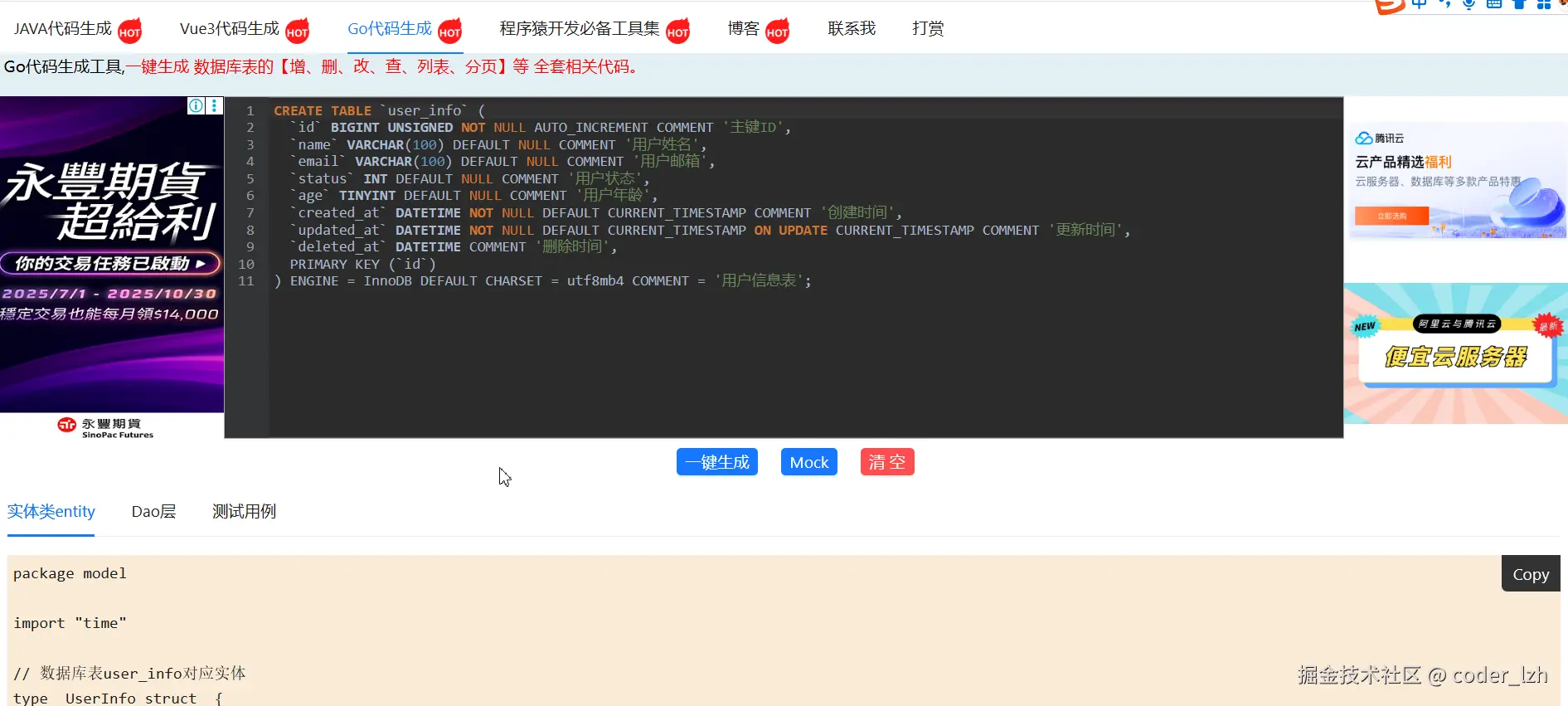Click 2025/7/1 - 2025/10/30 date text in ad
Image resolution: width=1568 pixels, height=706 pixels.
point(109,294)
